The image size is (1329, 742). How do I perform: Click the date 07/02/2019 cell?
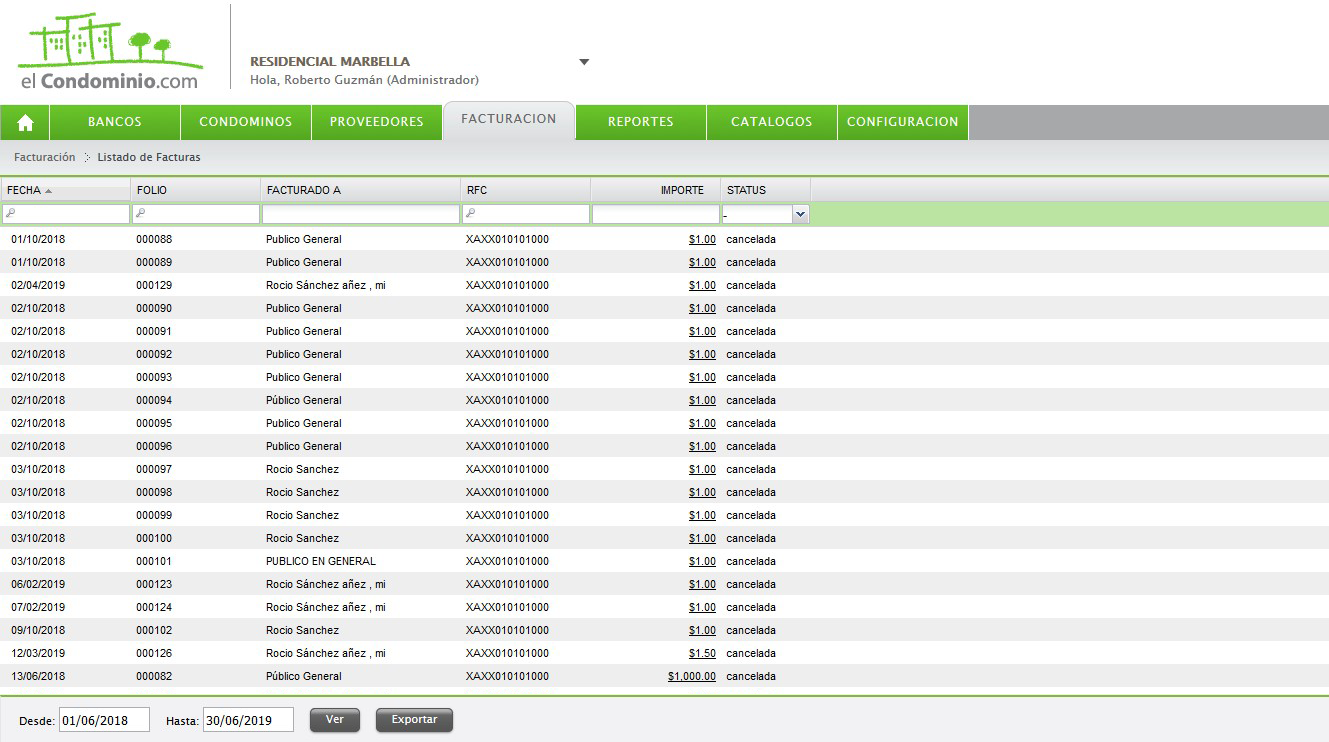(x=38, y=608)
